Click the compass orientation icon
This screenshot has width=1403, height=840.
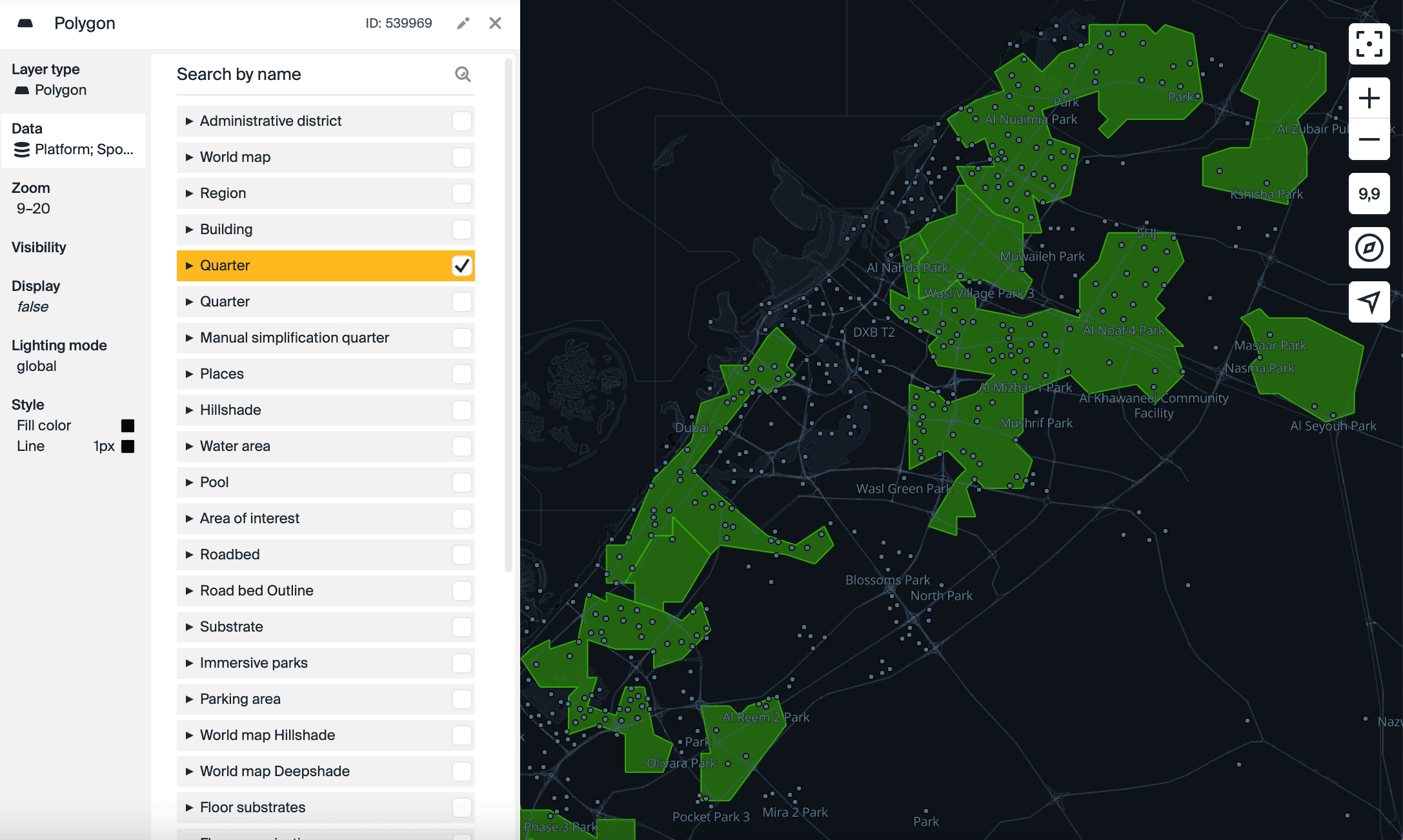coord(1369,248)
